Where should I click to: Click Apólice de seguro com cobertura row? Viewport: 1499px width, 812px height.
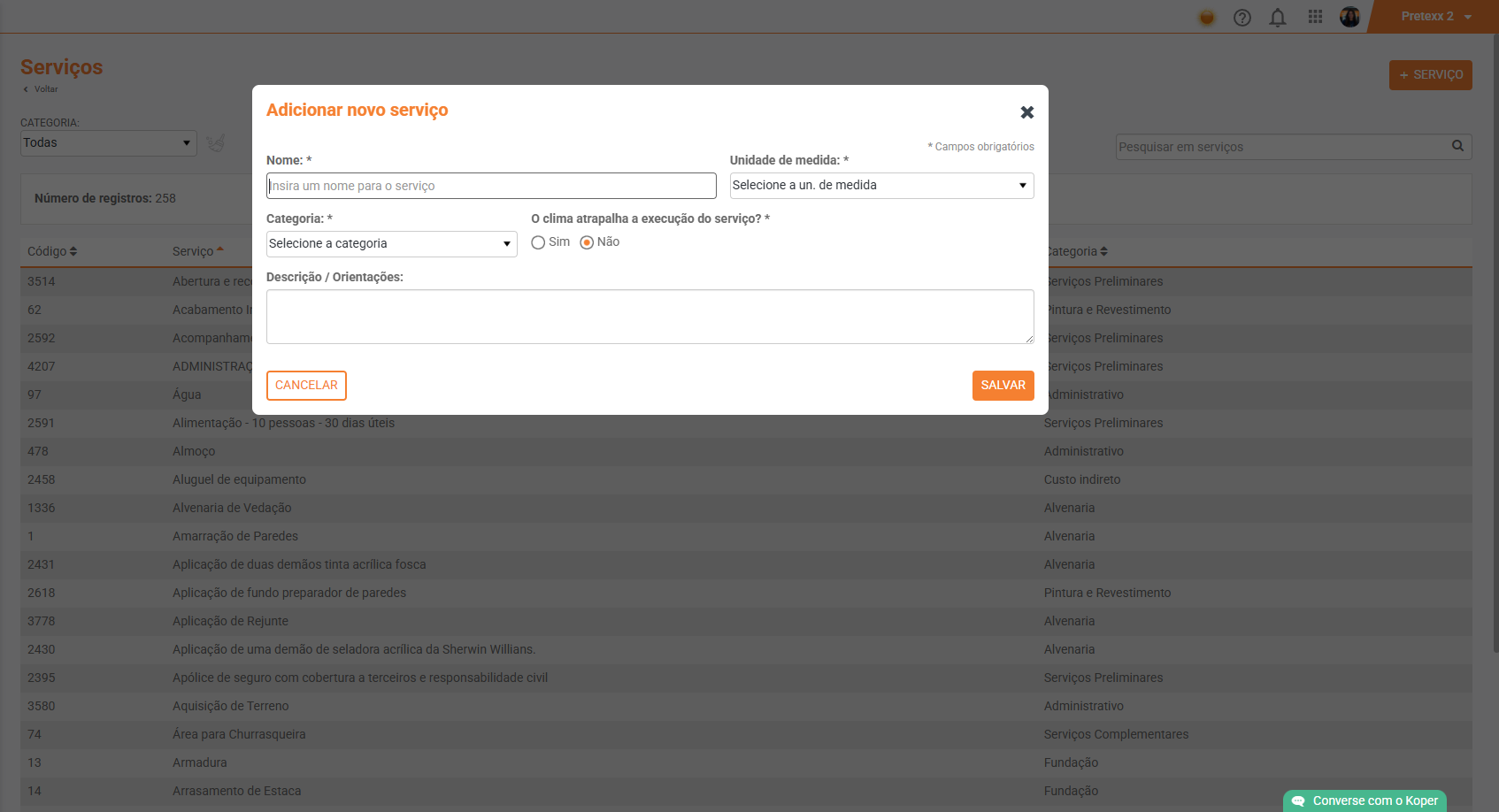746,678
